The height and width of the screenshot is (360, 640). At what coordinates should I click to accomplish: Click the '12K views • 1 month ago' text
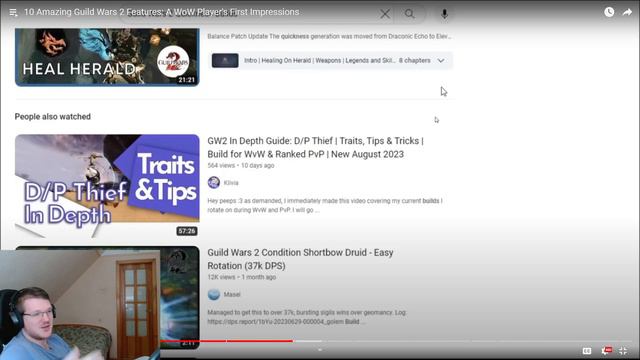point(242,277)
